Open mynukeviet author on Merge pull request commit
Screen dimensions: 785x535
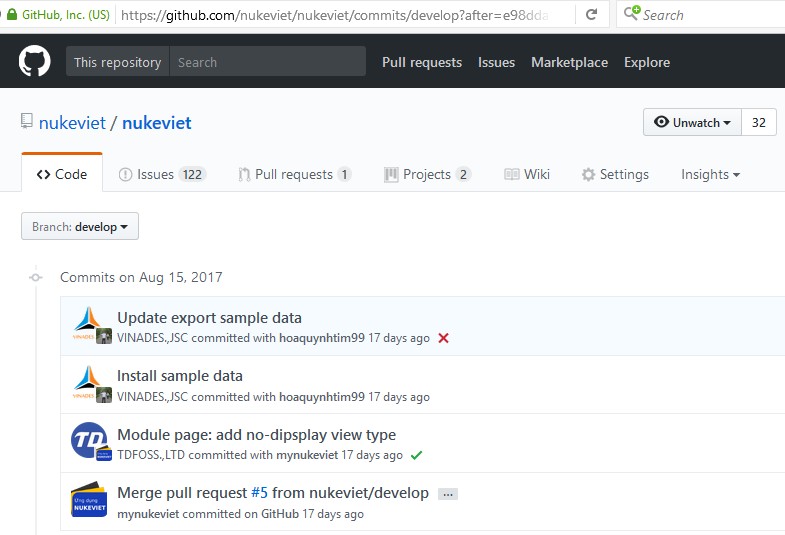coord(148,514)
